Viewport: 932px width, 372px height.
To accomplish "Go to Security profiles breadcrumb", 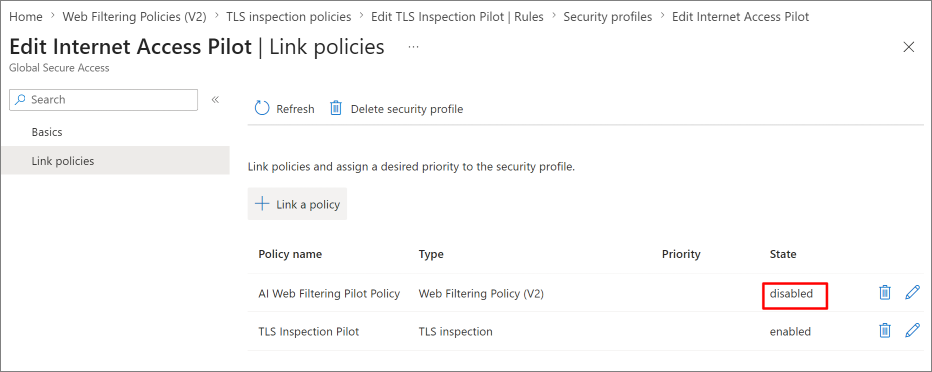I will tap(607, 17).
